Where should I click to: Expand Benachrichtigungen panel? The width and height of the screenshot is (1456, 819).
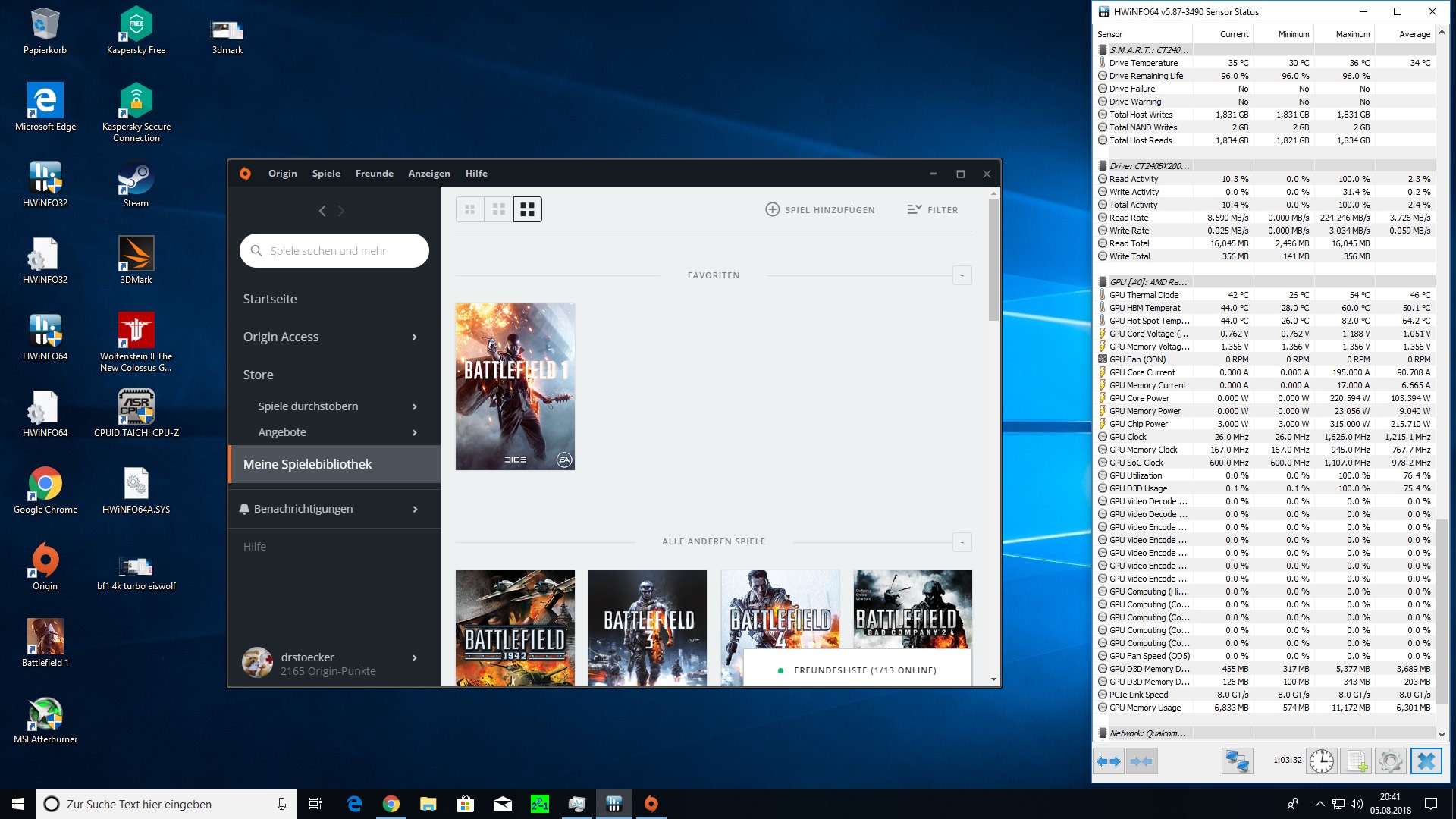pyautogui.click(x=415, y=510)
